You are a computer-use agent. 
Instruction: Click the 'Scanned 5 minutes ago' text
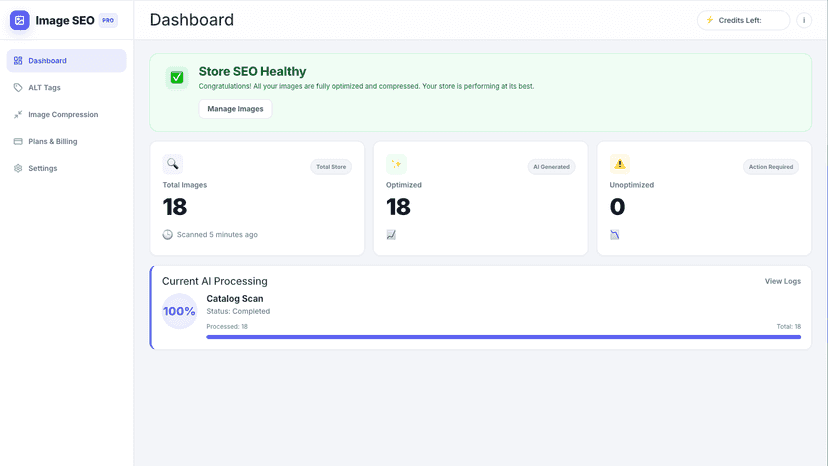[217, 235]
